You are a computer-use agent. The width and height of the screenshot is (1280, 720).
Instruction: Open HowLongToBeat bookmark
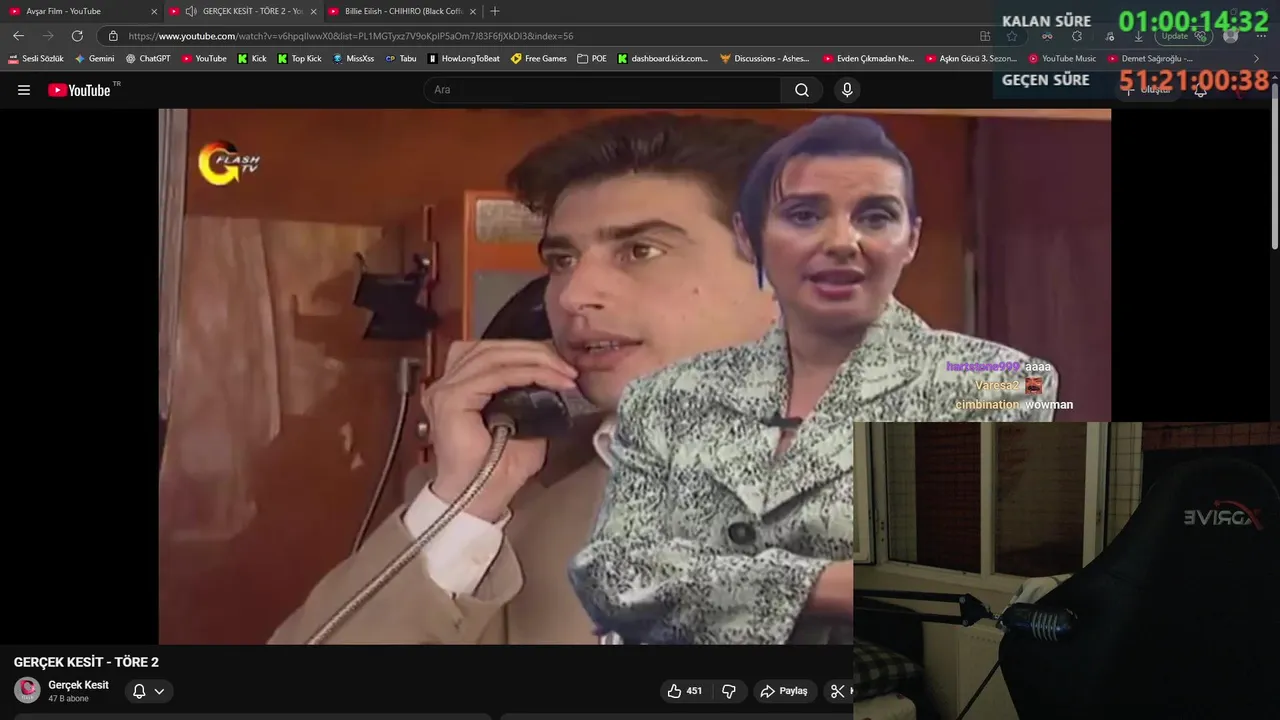click(x=463, y=59)
